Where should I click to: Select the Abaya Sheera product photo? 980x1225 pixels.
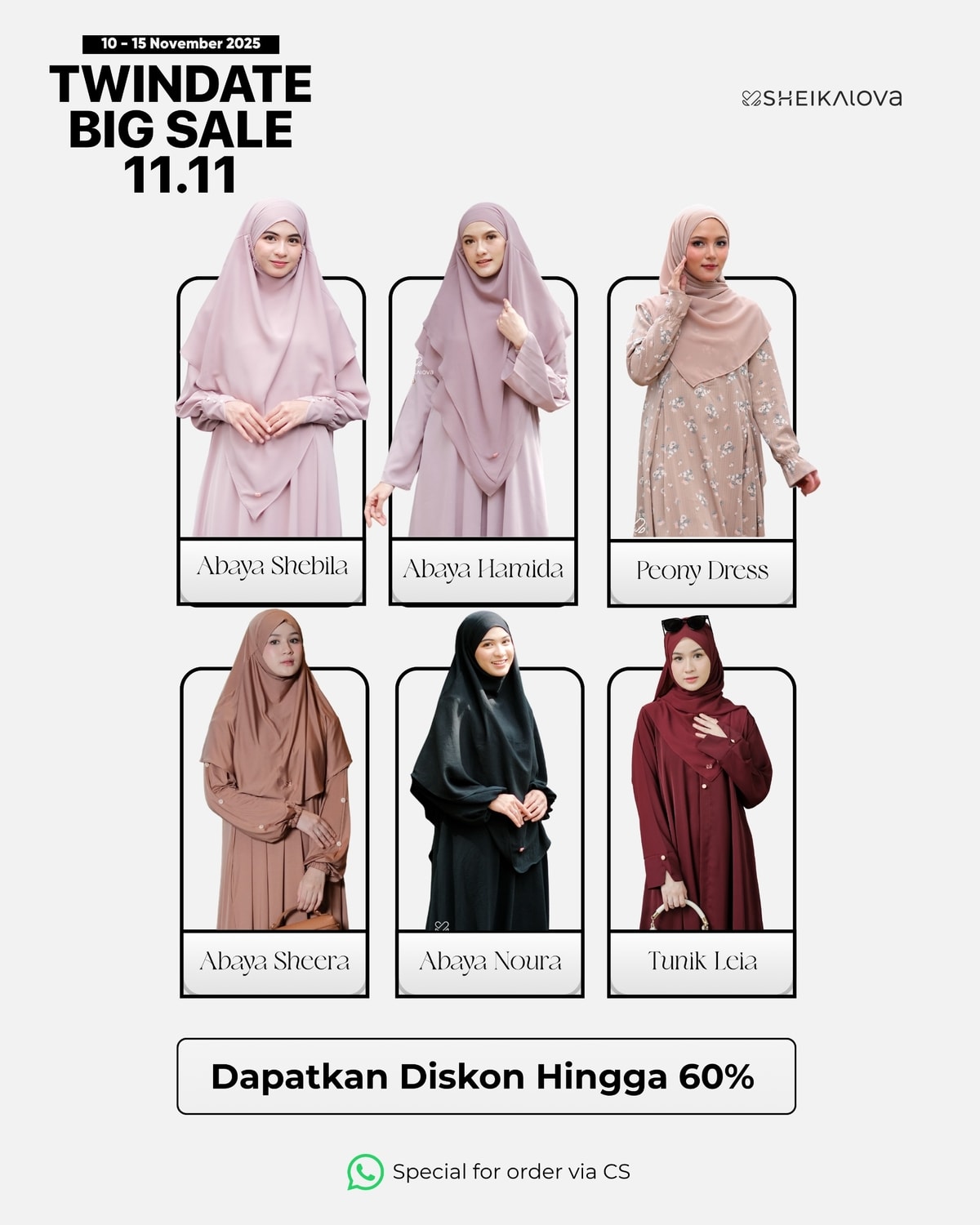pos(276,769)
